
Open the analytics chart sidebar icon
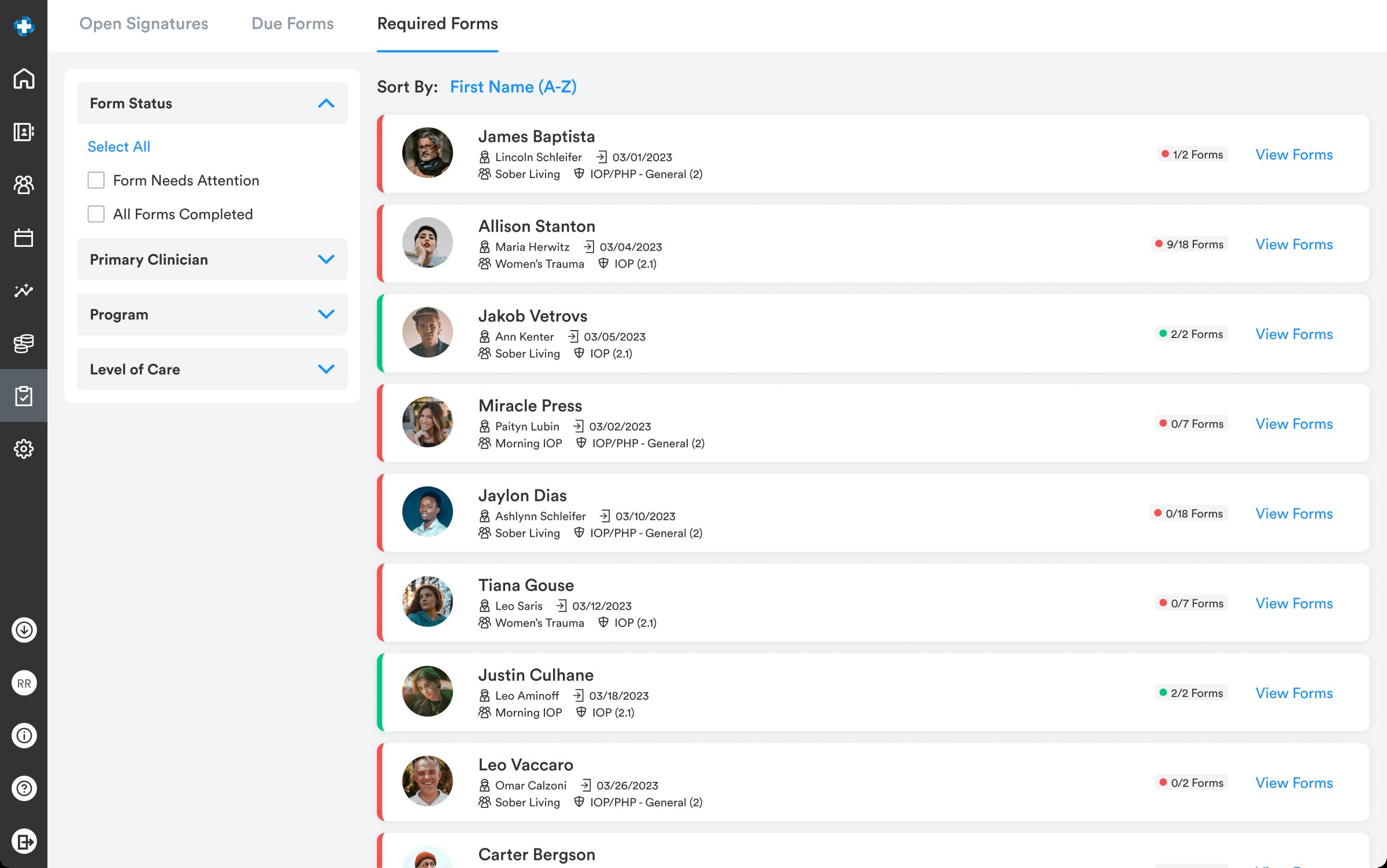[x=24, y=290]
